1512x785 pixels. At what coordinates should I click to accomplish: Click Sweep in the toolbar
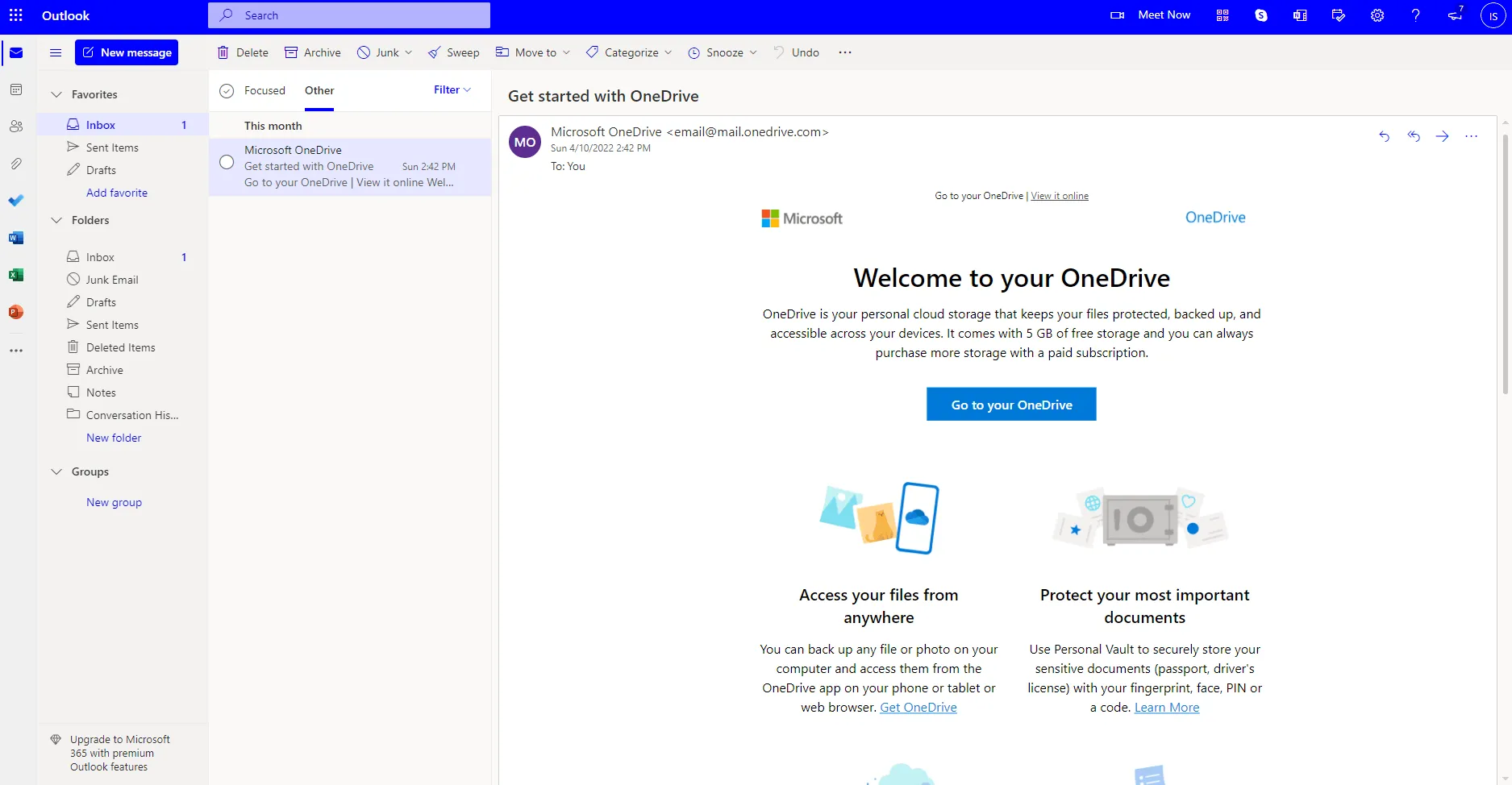453,52
